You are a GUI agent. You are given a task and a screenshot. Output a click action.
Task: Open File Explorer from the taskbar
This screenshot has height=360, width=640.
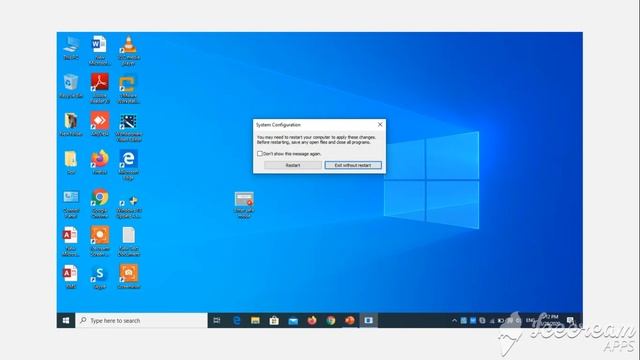(x=255, y=320)
